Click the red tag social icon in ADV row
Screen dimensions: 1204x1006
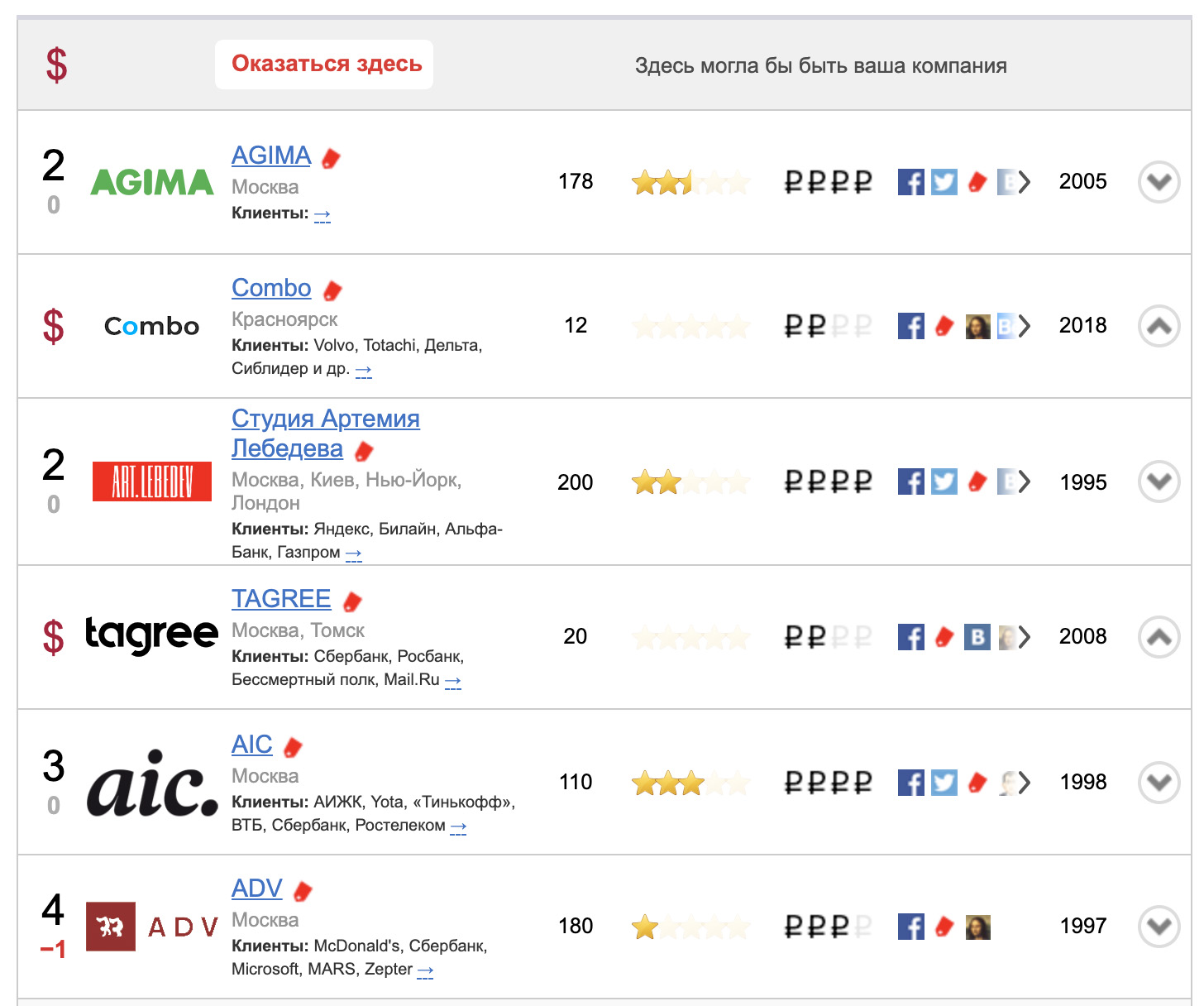point(944,927)
